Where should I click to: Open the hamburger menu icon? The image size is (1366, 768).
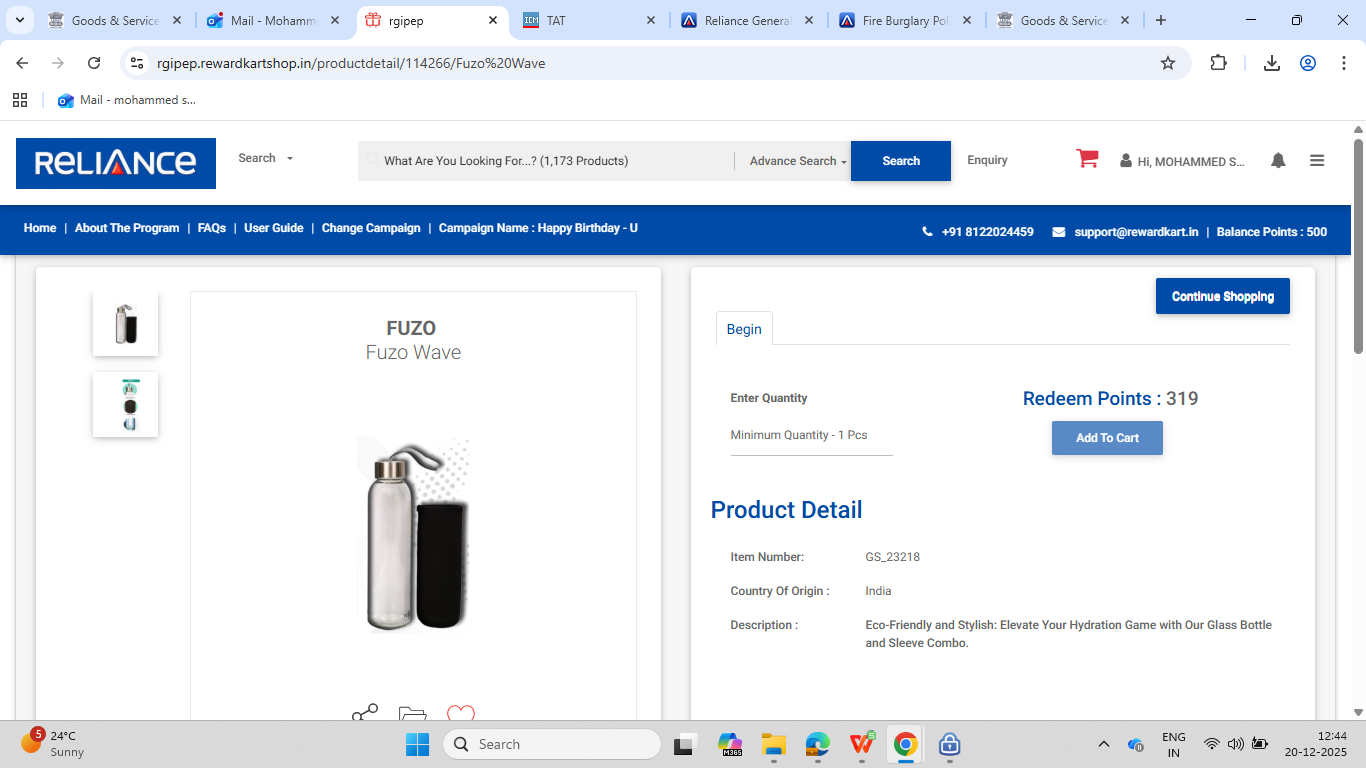tap(1317, 160)
